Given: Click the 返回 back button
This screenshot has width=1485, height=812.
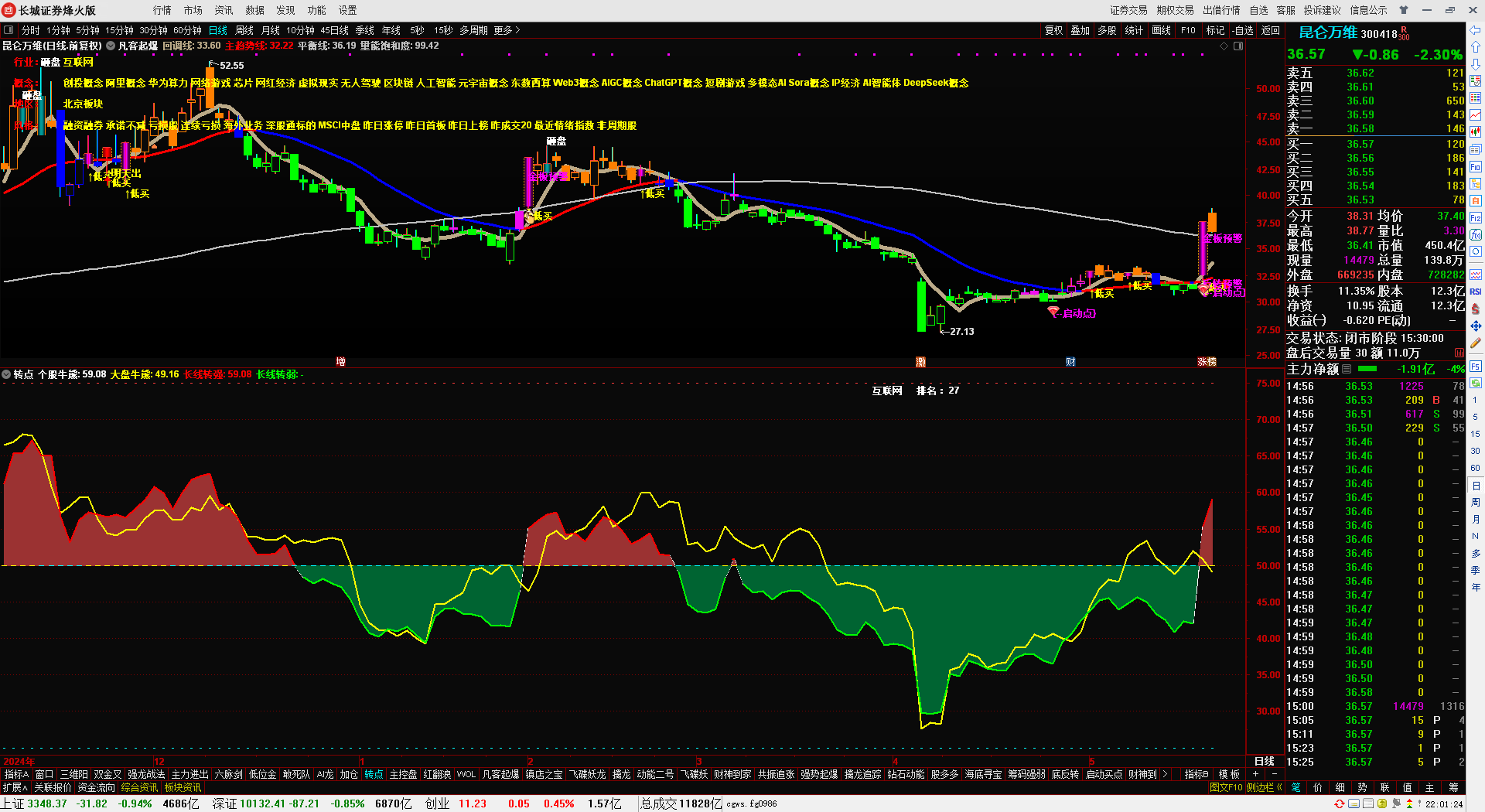Looking at the screenshot, I should 1271,30.
